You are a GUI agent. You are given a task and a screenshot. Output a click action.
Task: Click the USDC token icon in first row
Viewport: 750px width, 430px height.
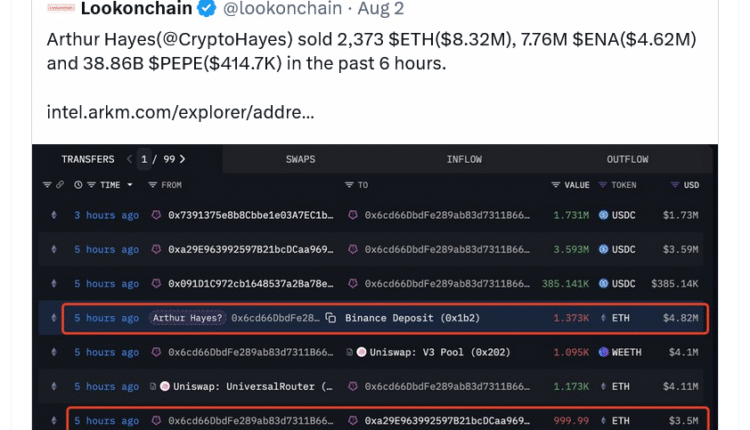click(604, 215)
